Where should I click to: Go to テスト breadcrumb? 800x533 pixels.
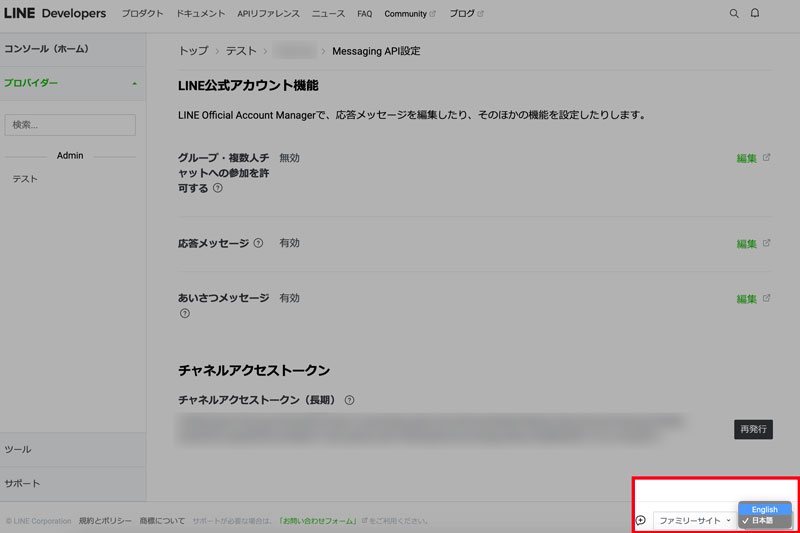point(241,51)
